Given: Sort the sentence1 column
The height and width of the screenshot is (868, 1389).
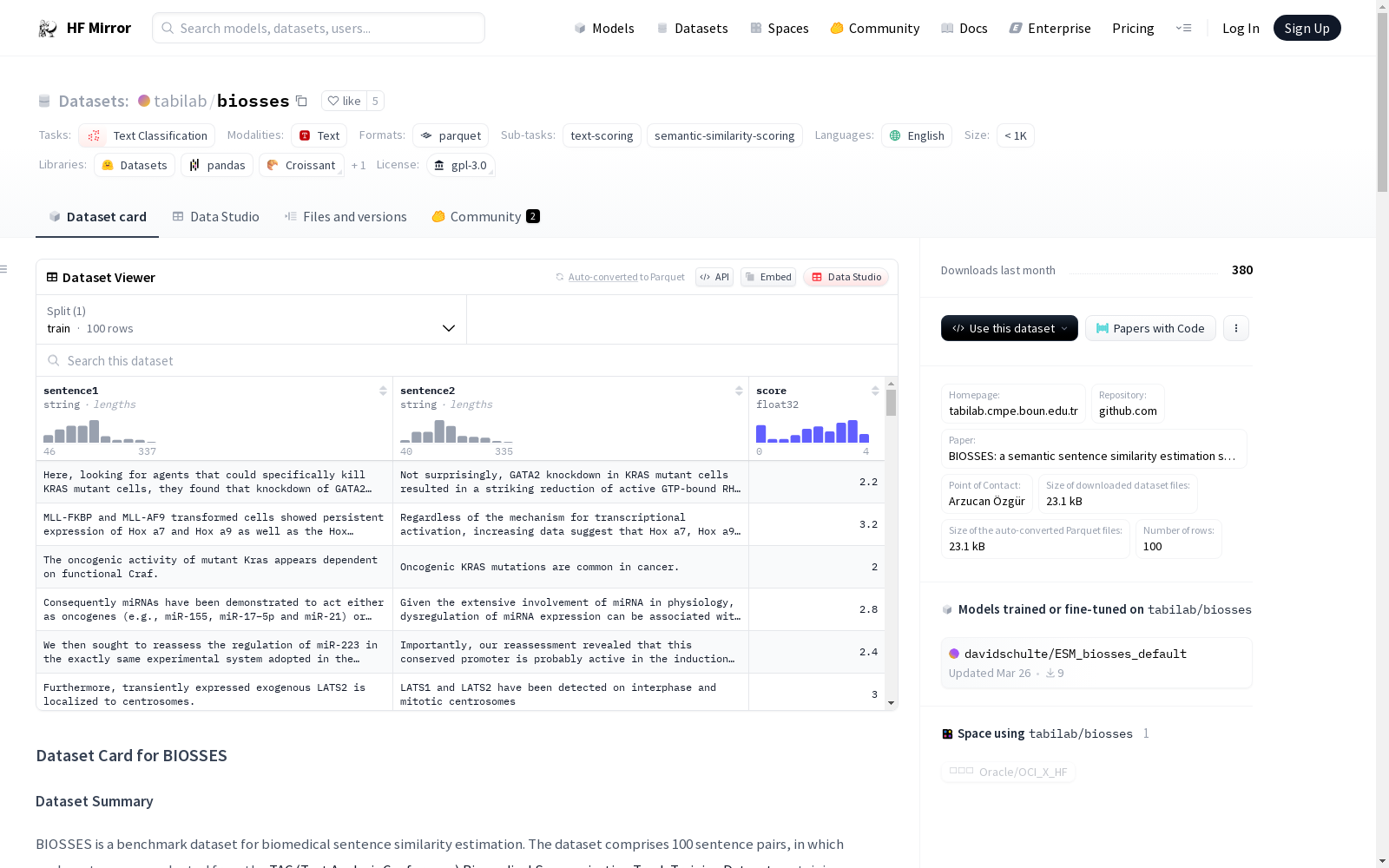Looking at the screenshot, I should (383, 391).
